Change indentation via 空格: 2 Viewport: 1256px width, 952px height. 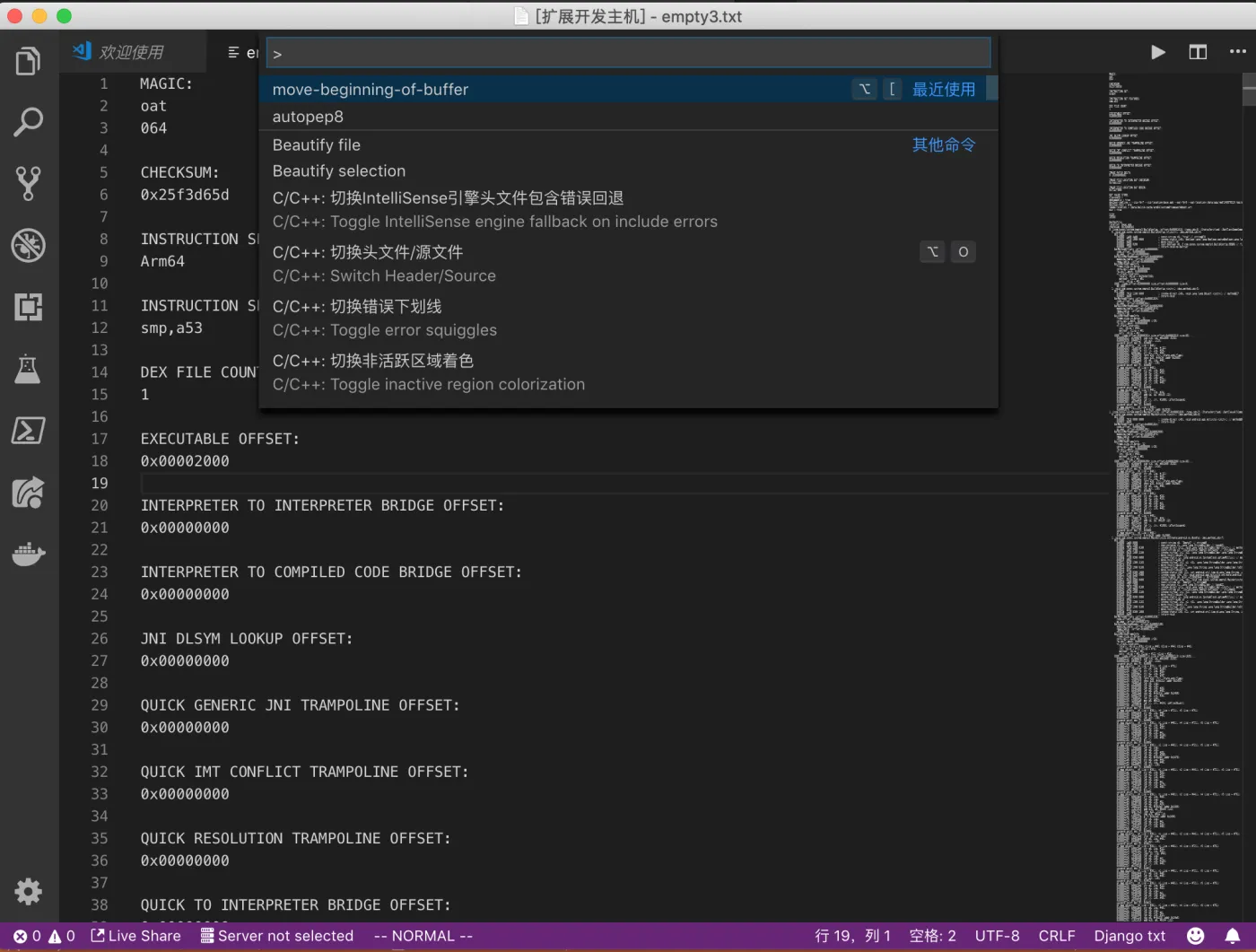933,936
